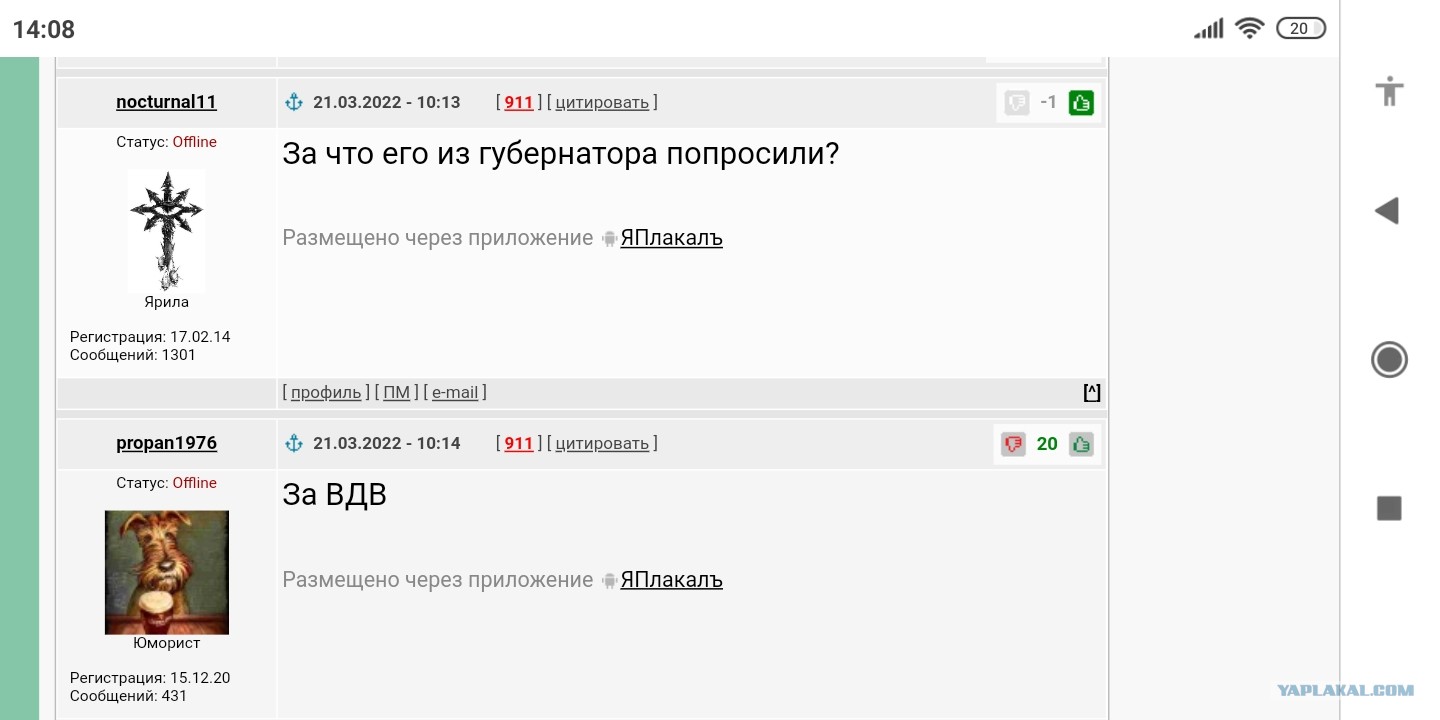The width and height of the screenshot is (1440, 720).
Task: Tap the Android back triangle button
Action: pyautogui.click(x=1386, y=210)
